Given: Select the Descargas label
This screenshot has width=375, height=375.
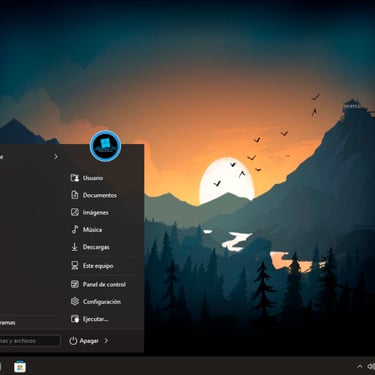Looking at the screenshot, I should point(96,247).
